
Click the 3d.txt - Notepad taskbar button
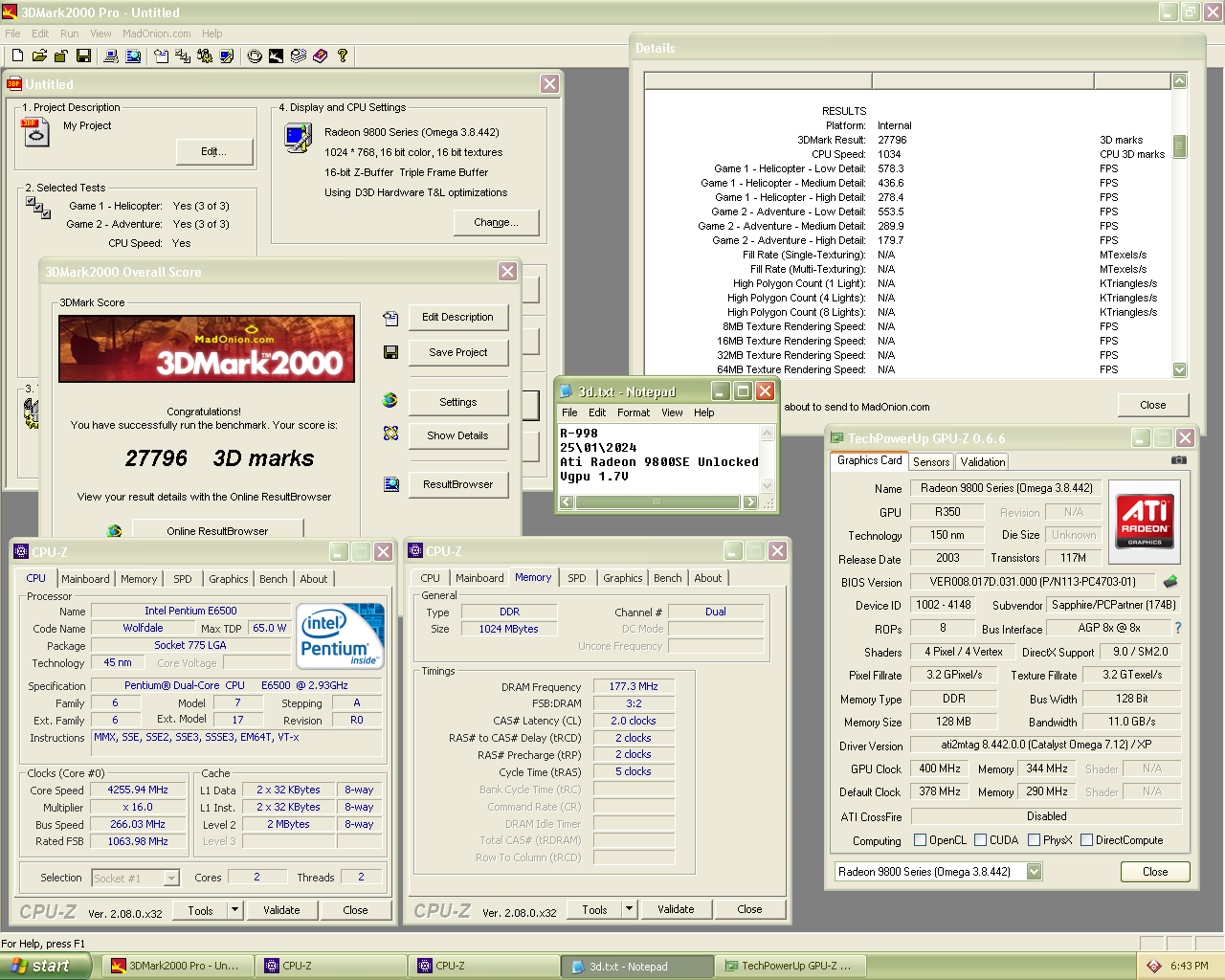pos(637,967)
